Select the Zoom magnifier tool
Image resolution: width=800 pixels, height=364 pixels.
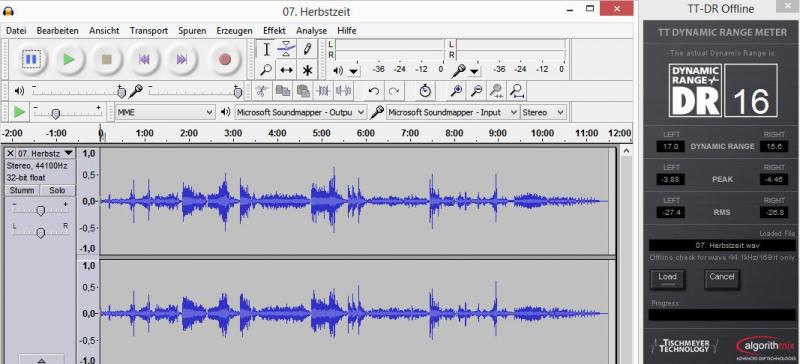(266, 70)
